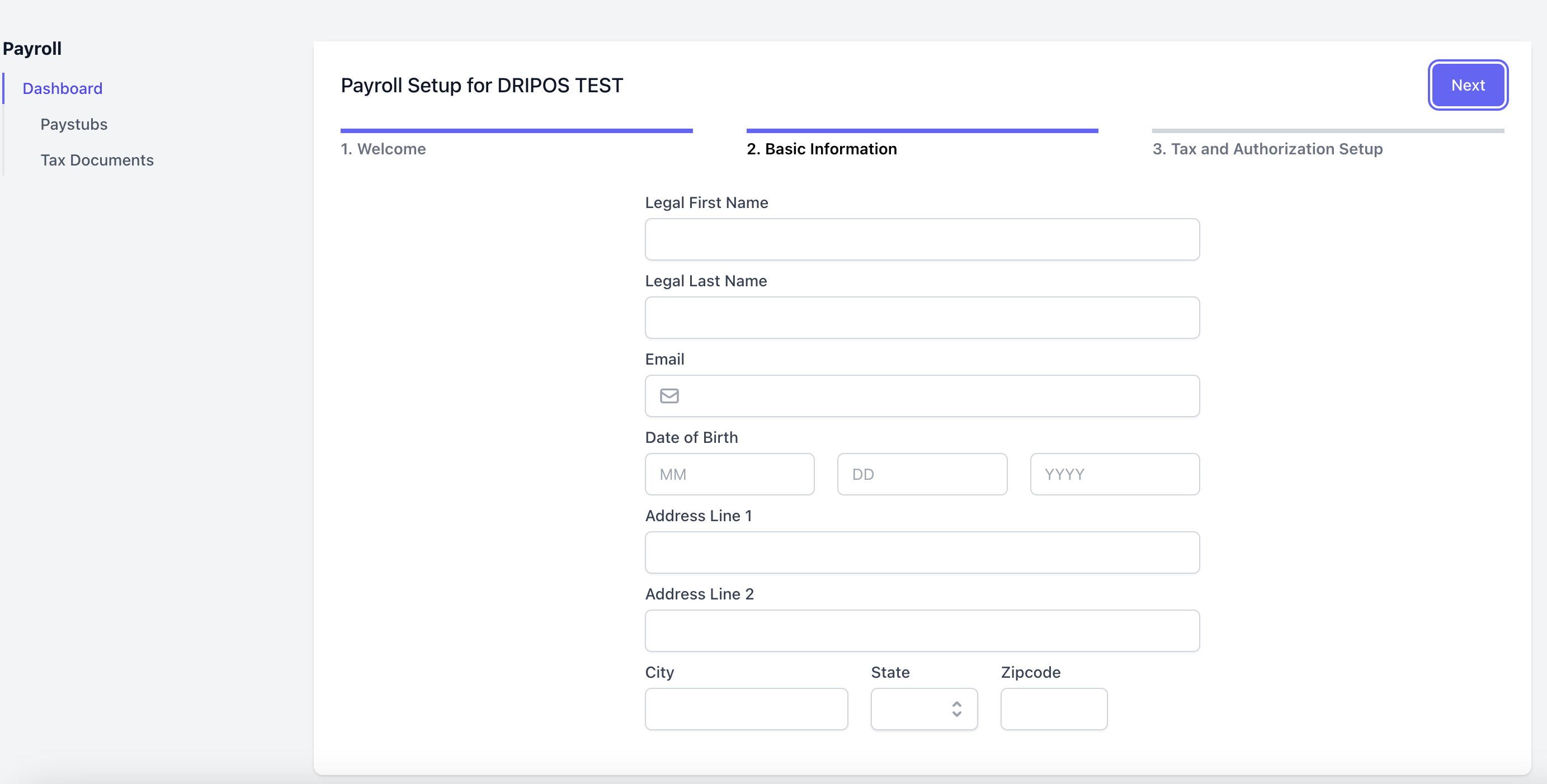
Task: Select the 1. Welcome step
Action: click(x=383, y=149)
